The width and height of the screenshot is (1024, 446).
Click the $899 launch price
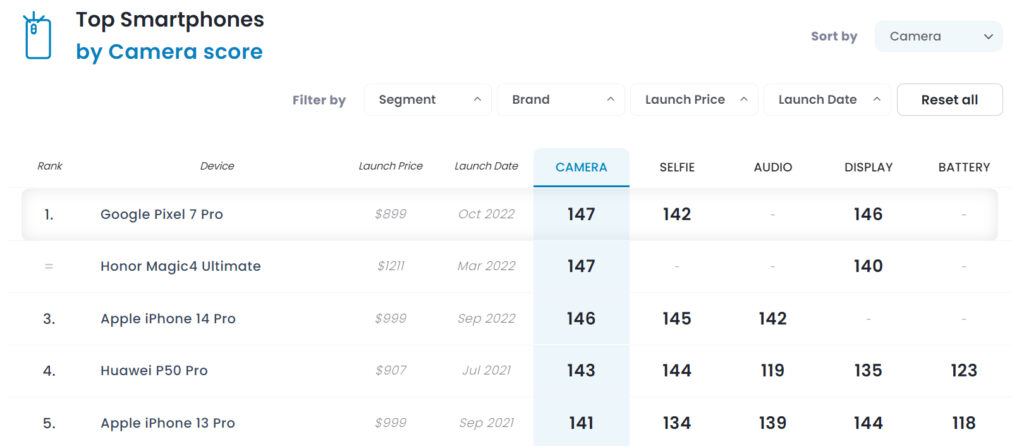tap(391, 214)
